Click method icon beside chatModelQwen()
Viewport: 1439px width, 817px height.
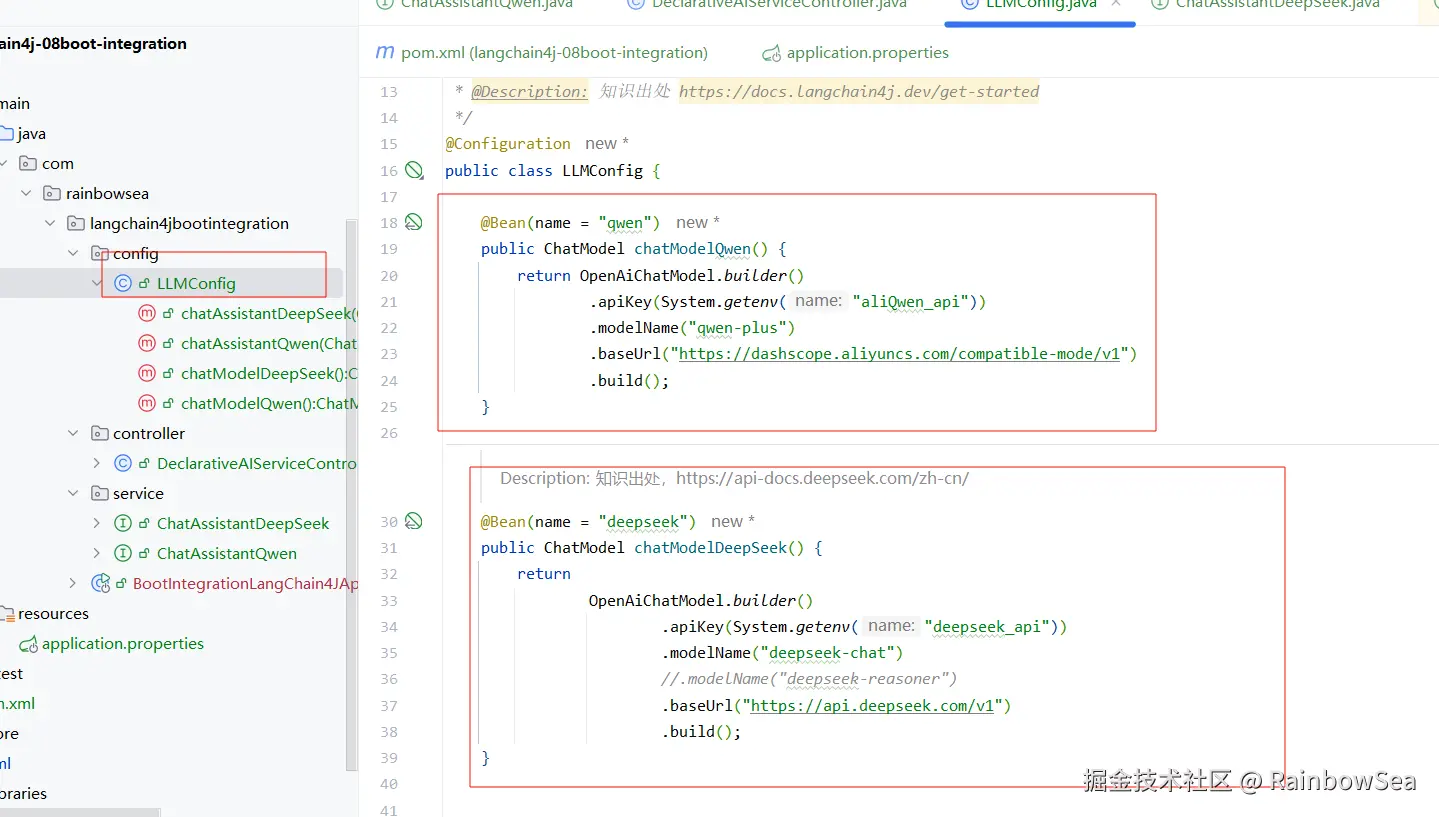tap(147, 403)
